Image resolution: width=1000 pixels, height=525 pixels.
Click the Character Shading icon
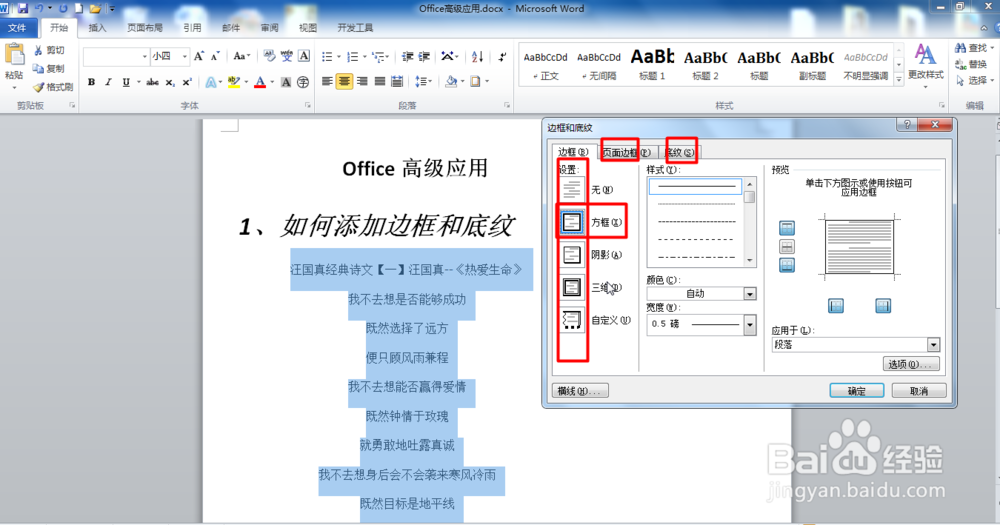[286, 82]
